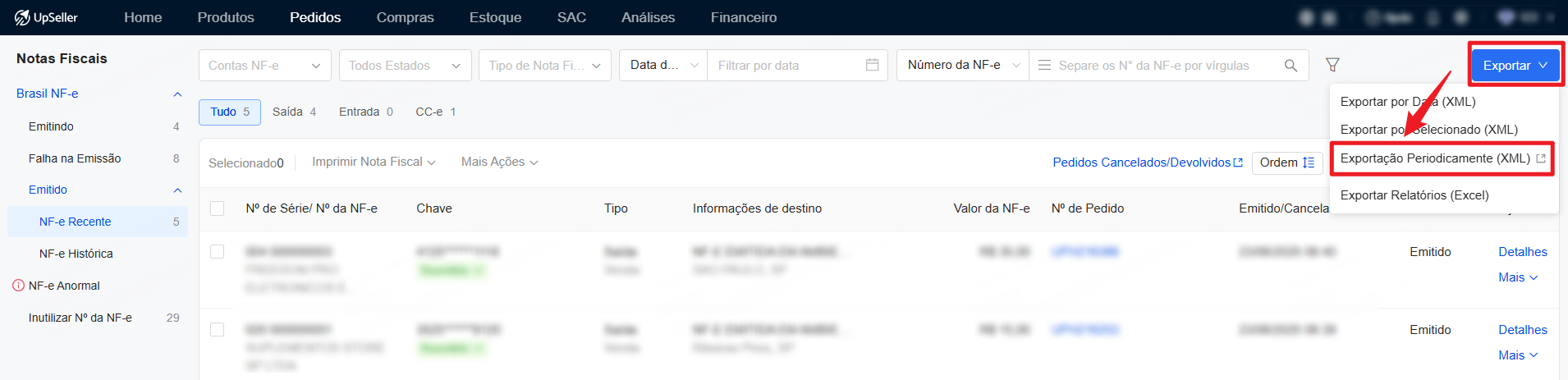Click the Valor da NF-e column header
This screenshot has height=380, width=1568.
pos(991,208)
